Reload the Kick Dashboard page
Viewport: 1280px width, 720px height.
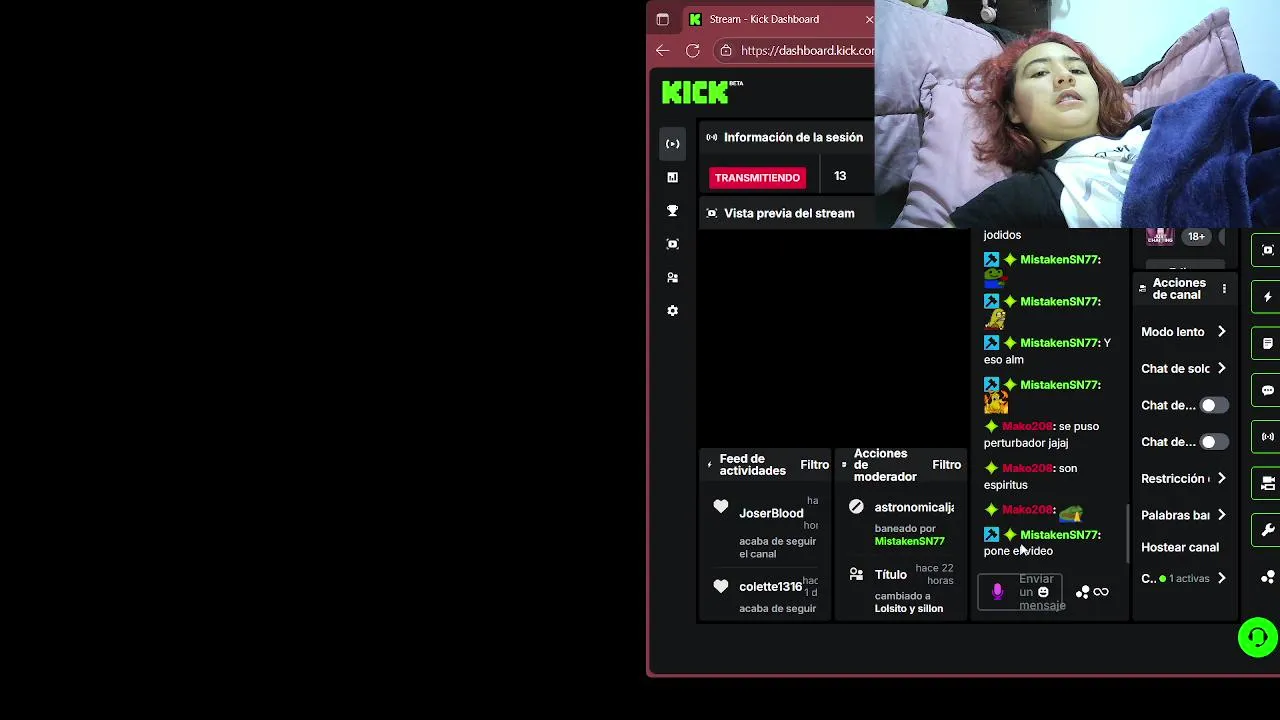coord(692,50)
